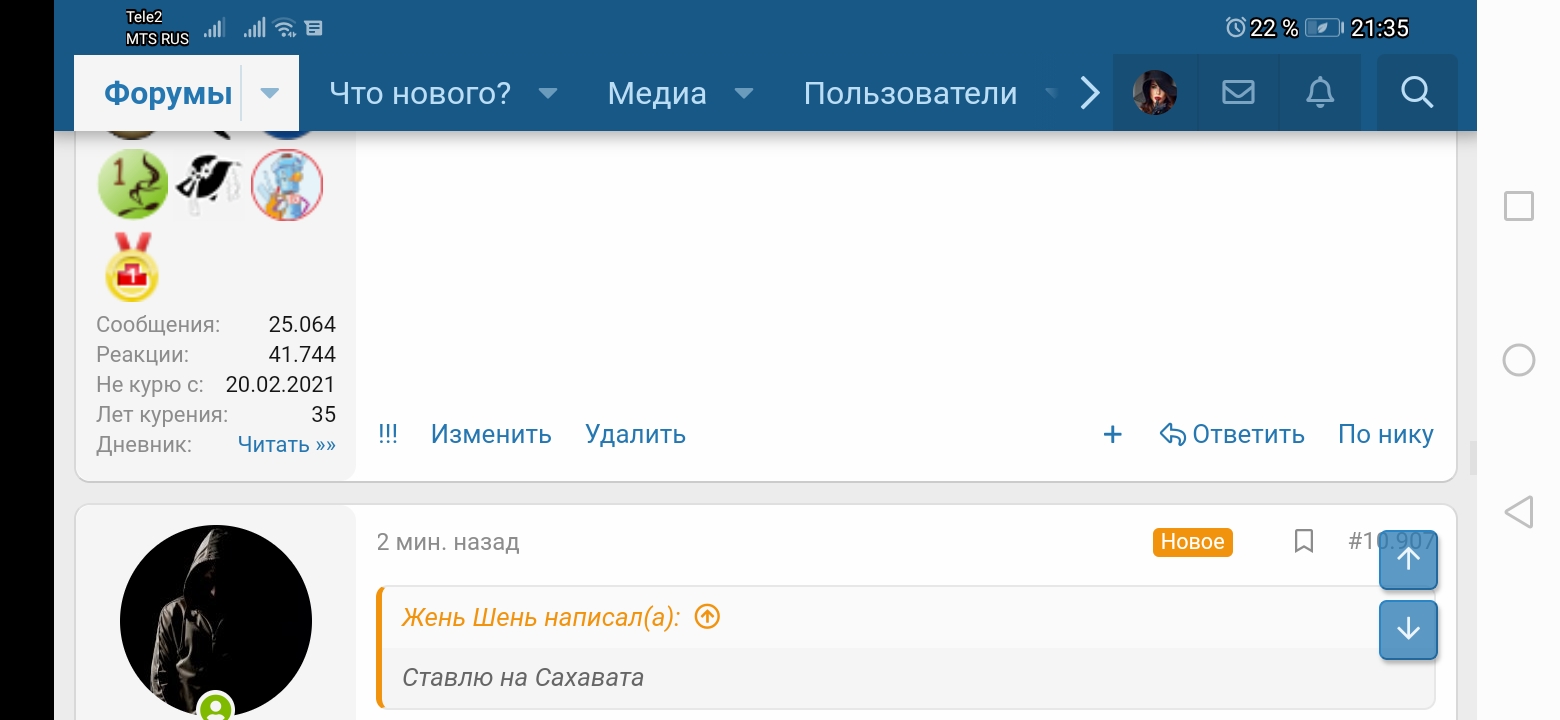Open the search icon in the navbar
The image size is (1560, 720).
(x=1416, y=92)
